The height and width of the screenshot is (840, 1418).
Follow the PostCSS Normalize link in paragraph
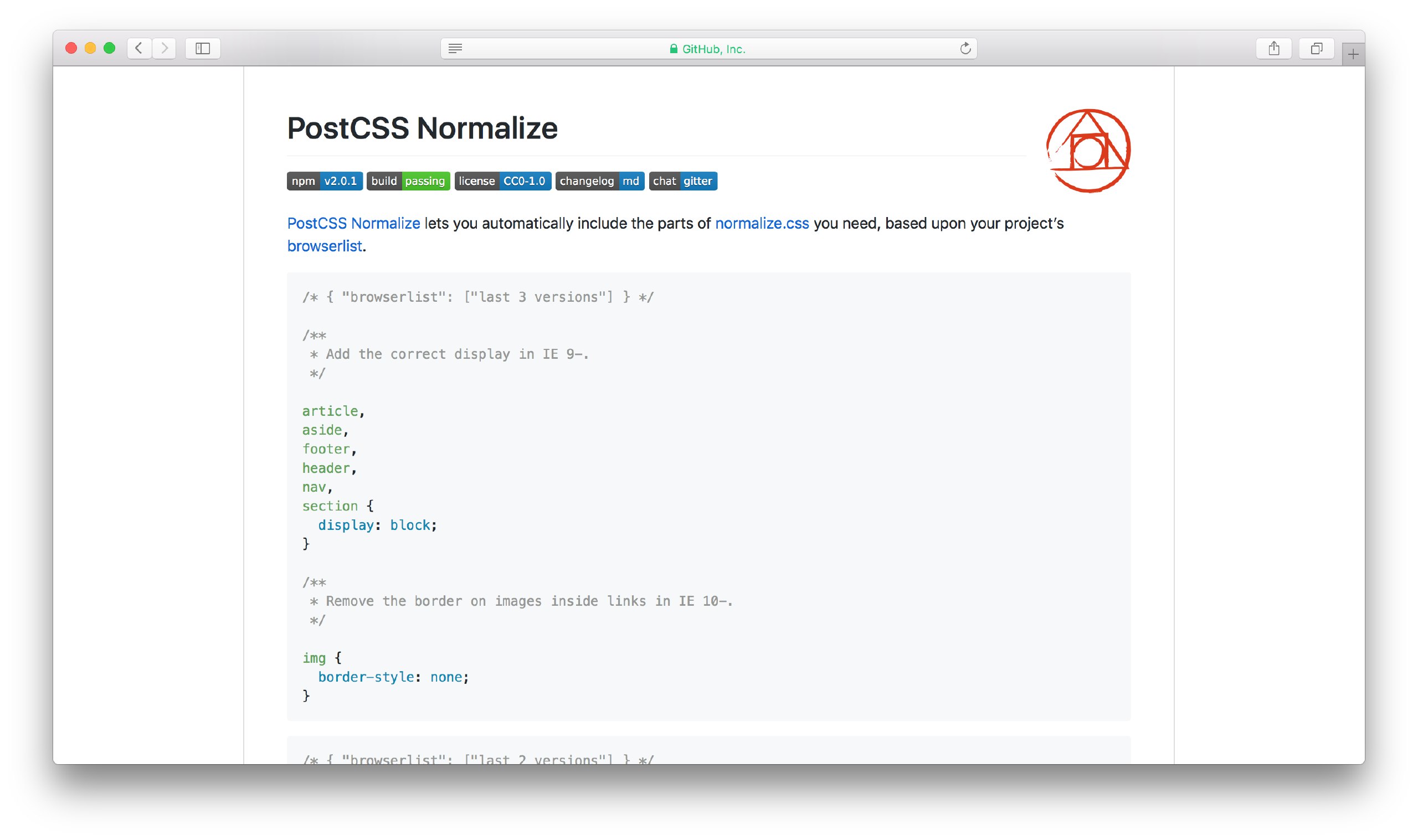(x=353, y=224)
